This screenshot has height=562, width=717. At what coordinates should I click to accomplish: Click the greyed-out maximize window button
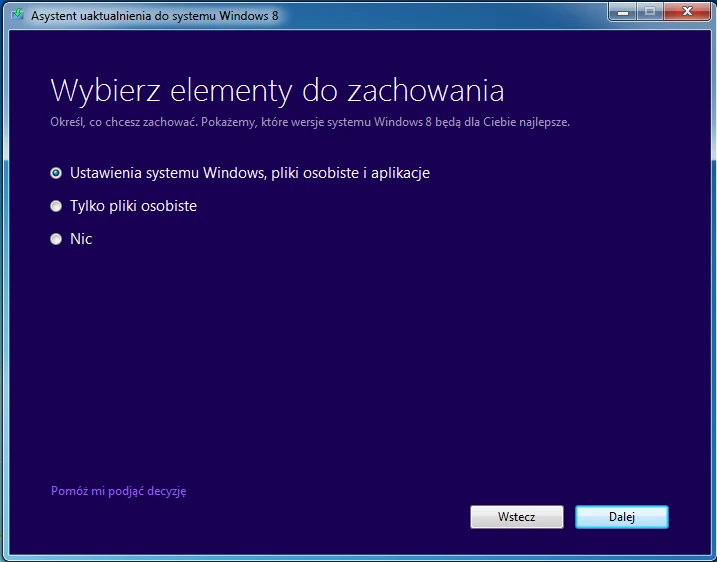(650, 12)
